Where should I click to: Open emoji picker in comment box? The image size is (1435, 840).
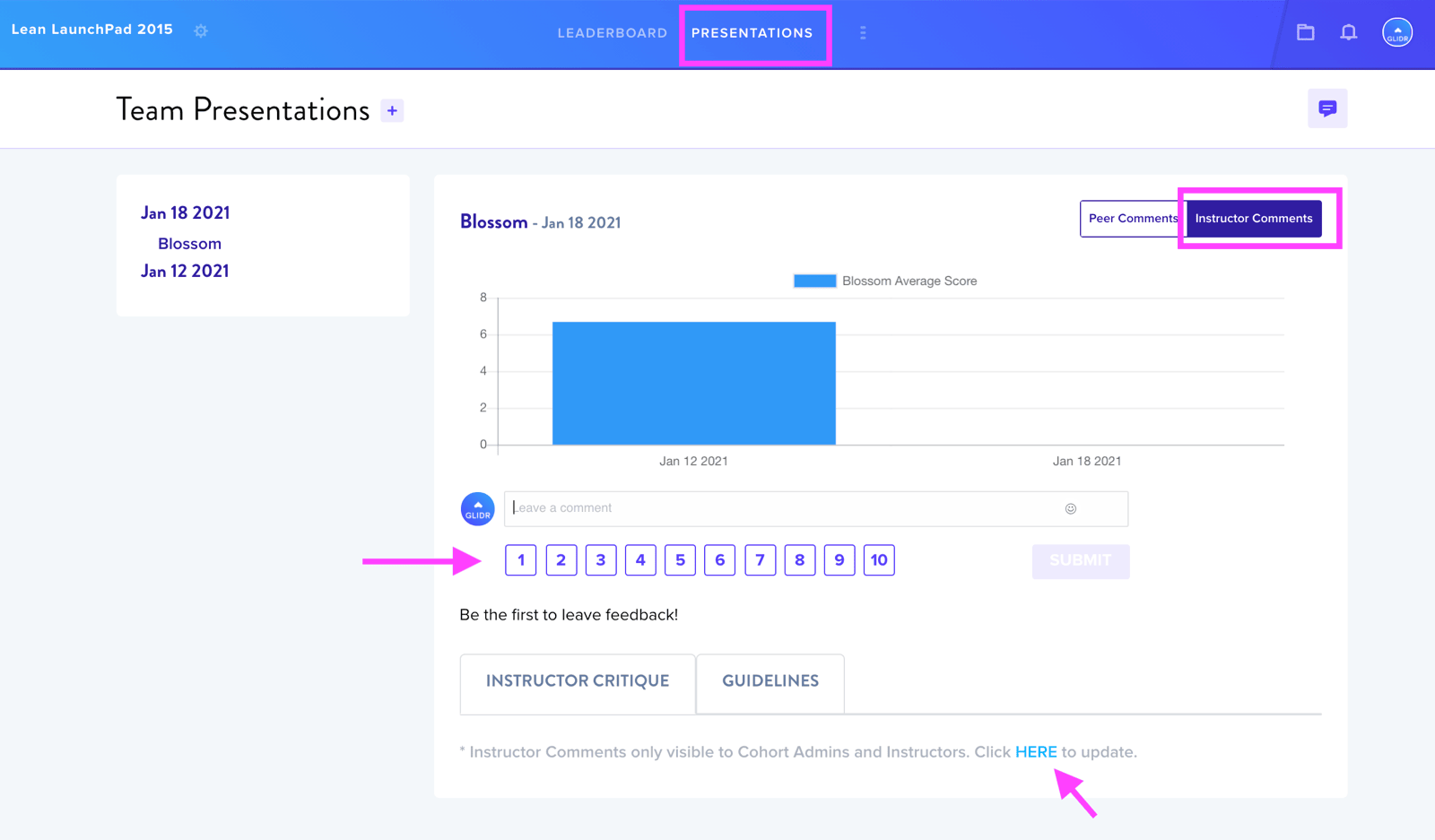pyautogui.click(x=1071, y=508)
